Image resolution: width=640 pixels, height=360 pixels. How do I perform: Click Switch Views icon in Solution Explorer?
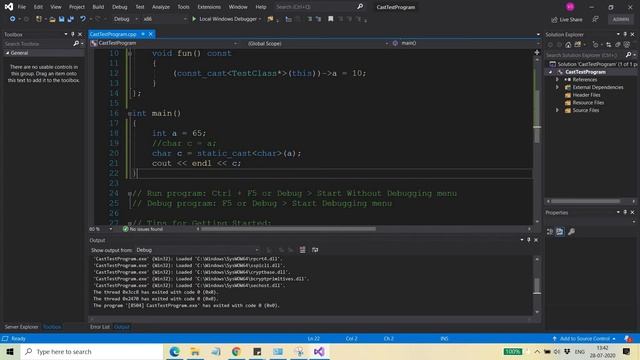578,44
